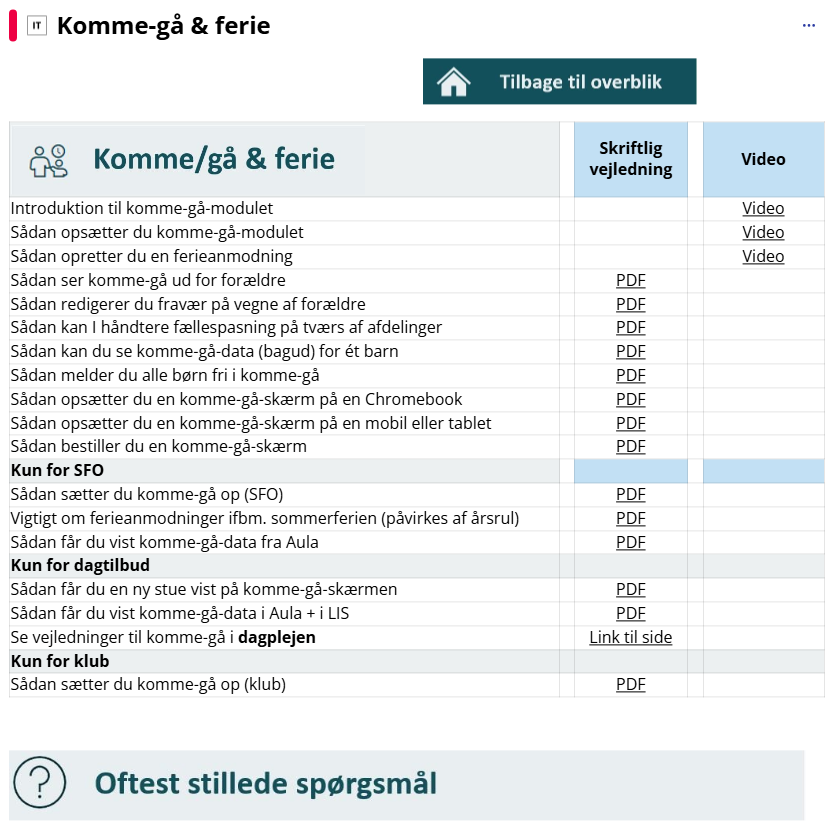Click the house icon on Tilbage til overblik
The image size is (831, 832).
(454, 82)
